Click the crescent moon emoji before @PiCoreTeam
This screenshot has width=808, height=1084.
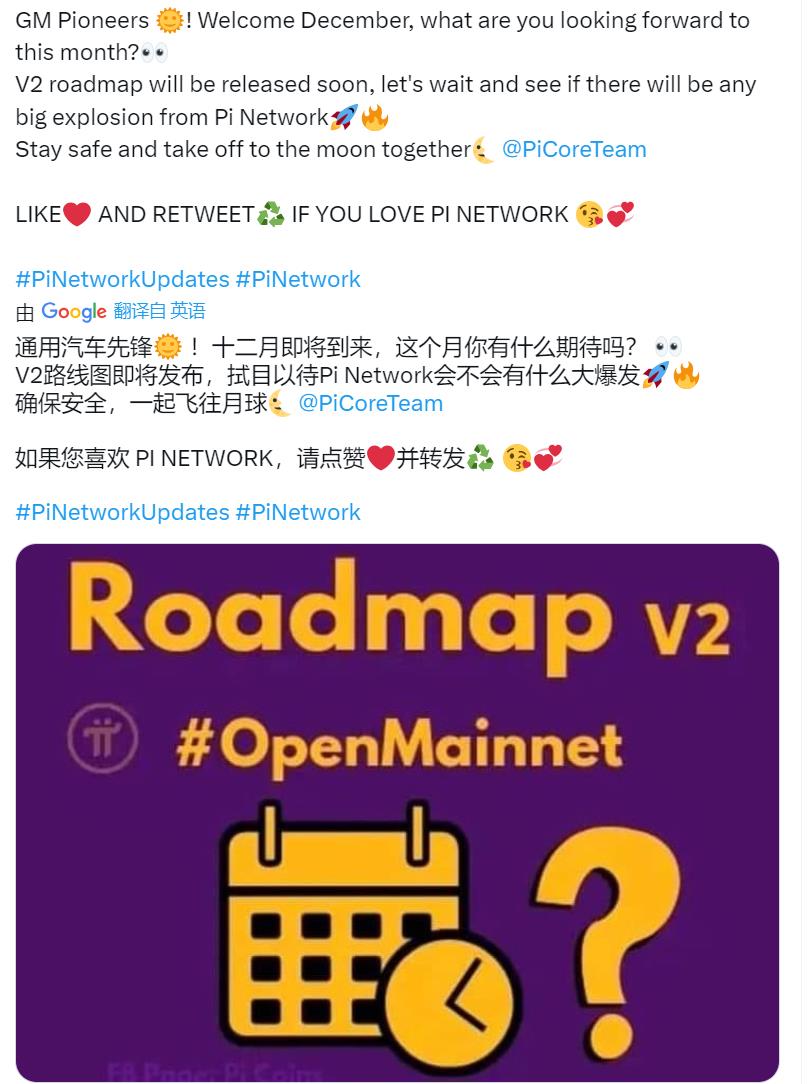[483, 149]
